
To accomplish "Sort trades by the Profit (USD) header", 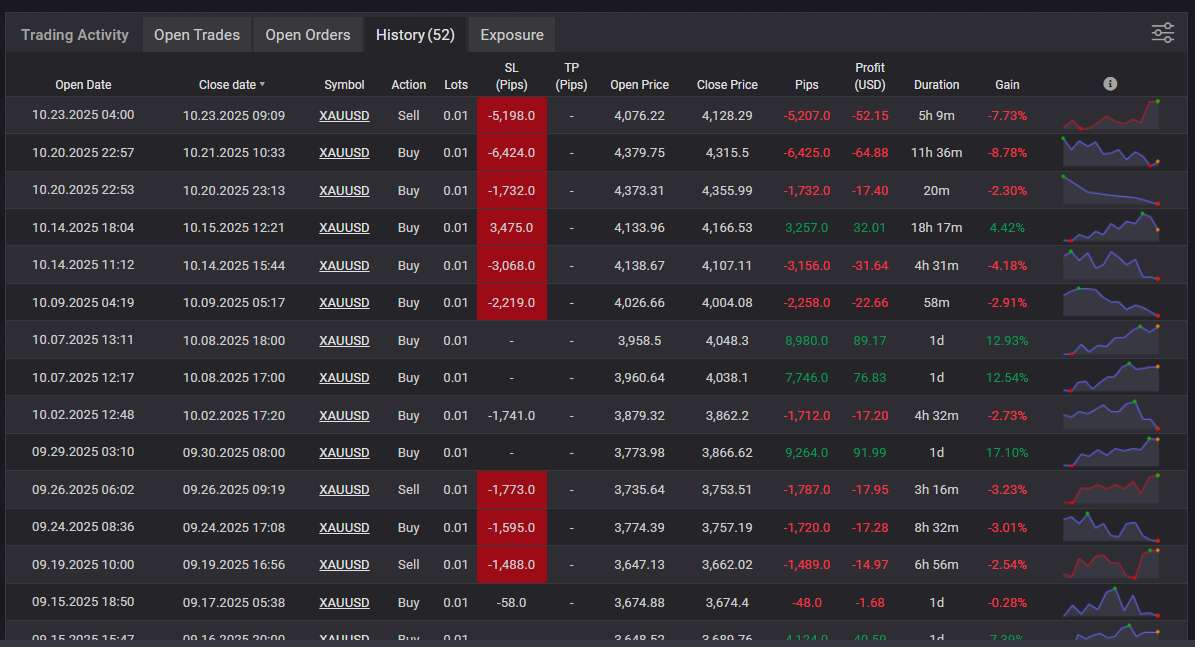I will click(x=869, y=77).
